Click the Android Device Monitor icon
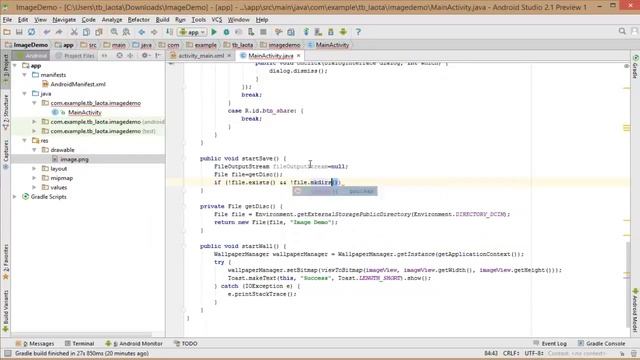This screenshot has height=360, width=640. click(343, 32)
